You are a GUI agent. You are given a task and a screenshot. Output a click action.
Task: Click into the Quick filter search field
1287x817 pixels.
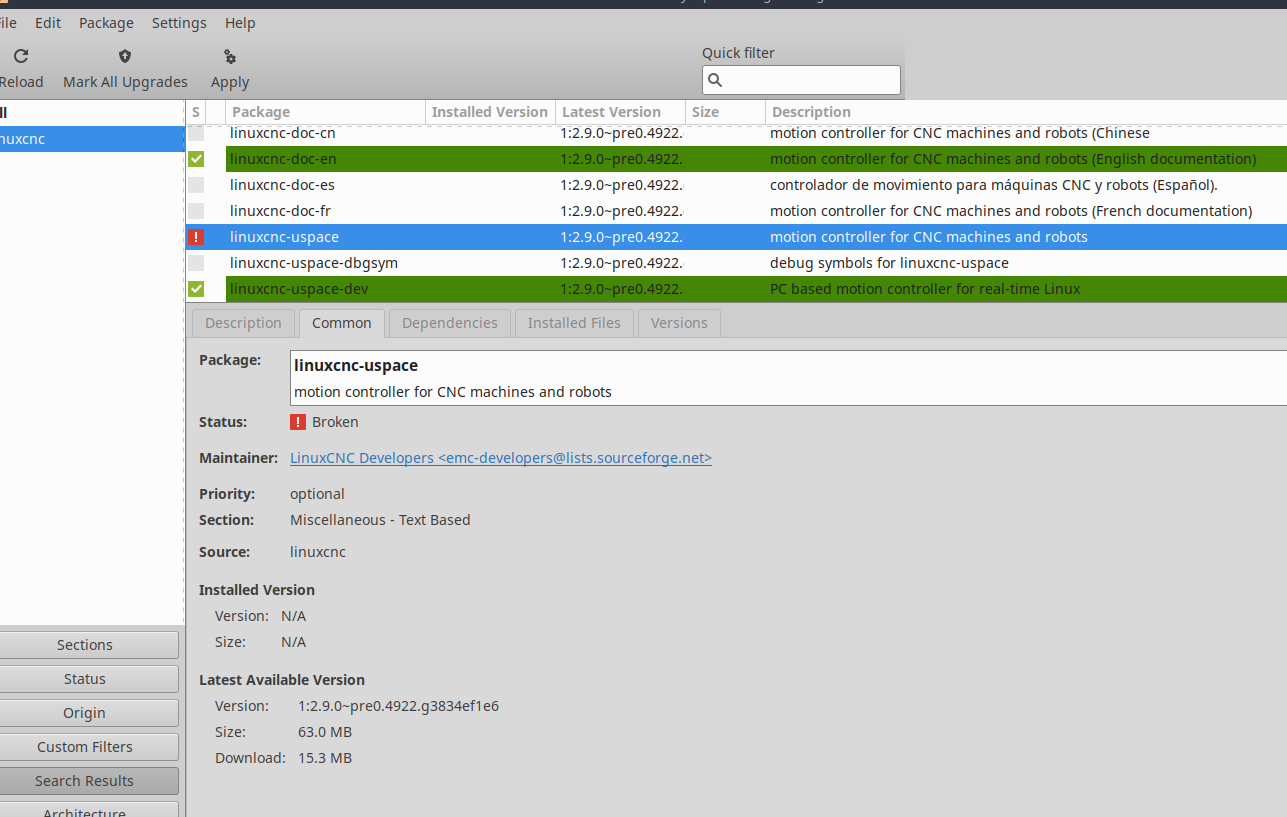click(x=801, y=80)
